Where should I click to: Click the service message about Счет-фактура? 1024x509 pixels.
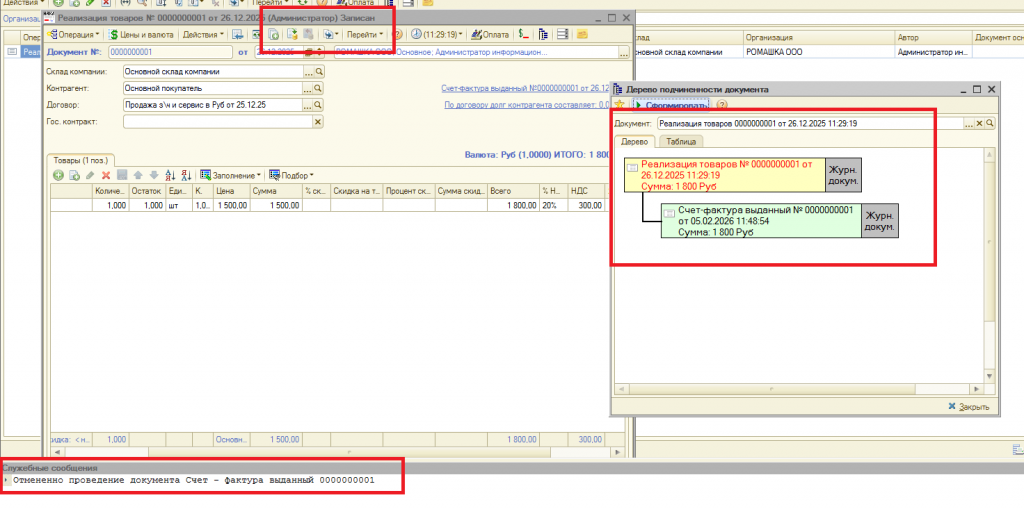[x=194, y=480]
